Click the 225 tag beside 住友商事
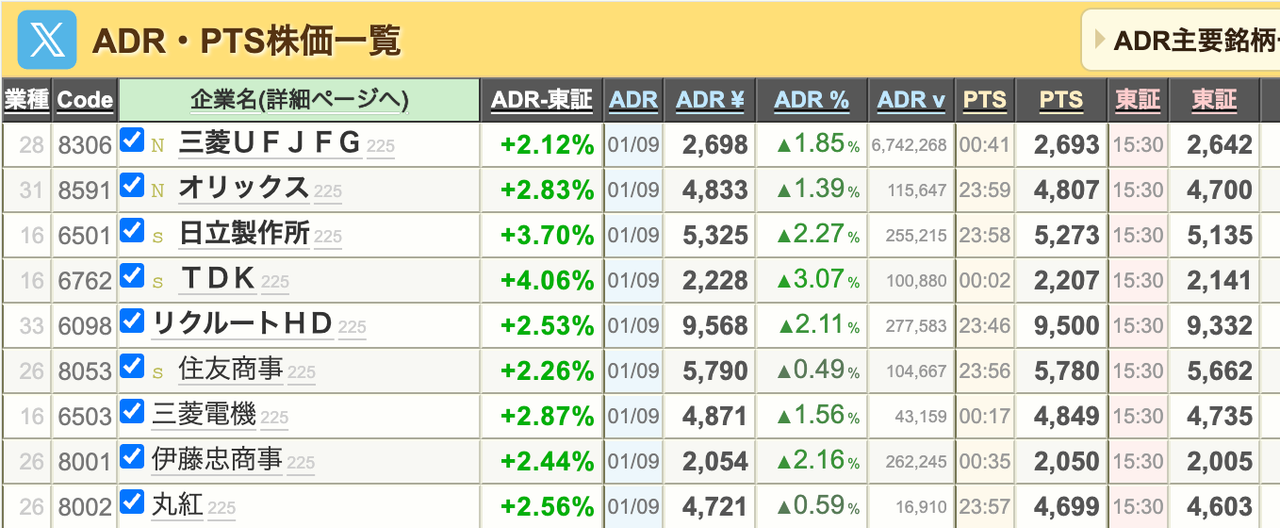The image size is (1280, 528). [x=301, y=373]
